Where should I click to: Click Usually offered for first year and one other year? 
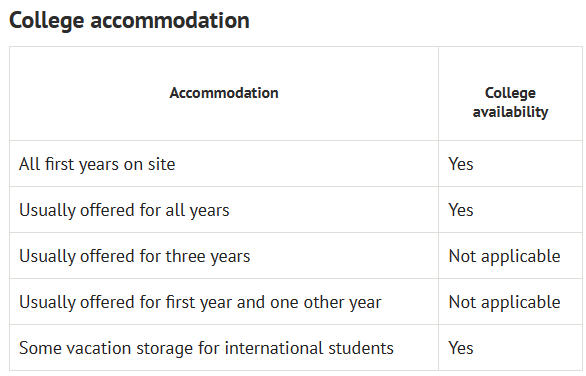point(200,302)
